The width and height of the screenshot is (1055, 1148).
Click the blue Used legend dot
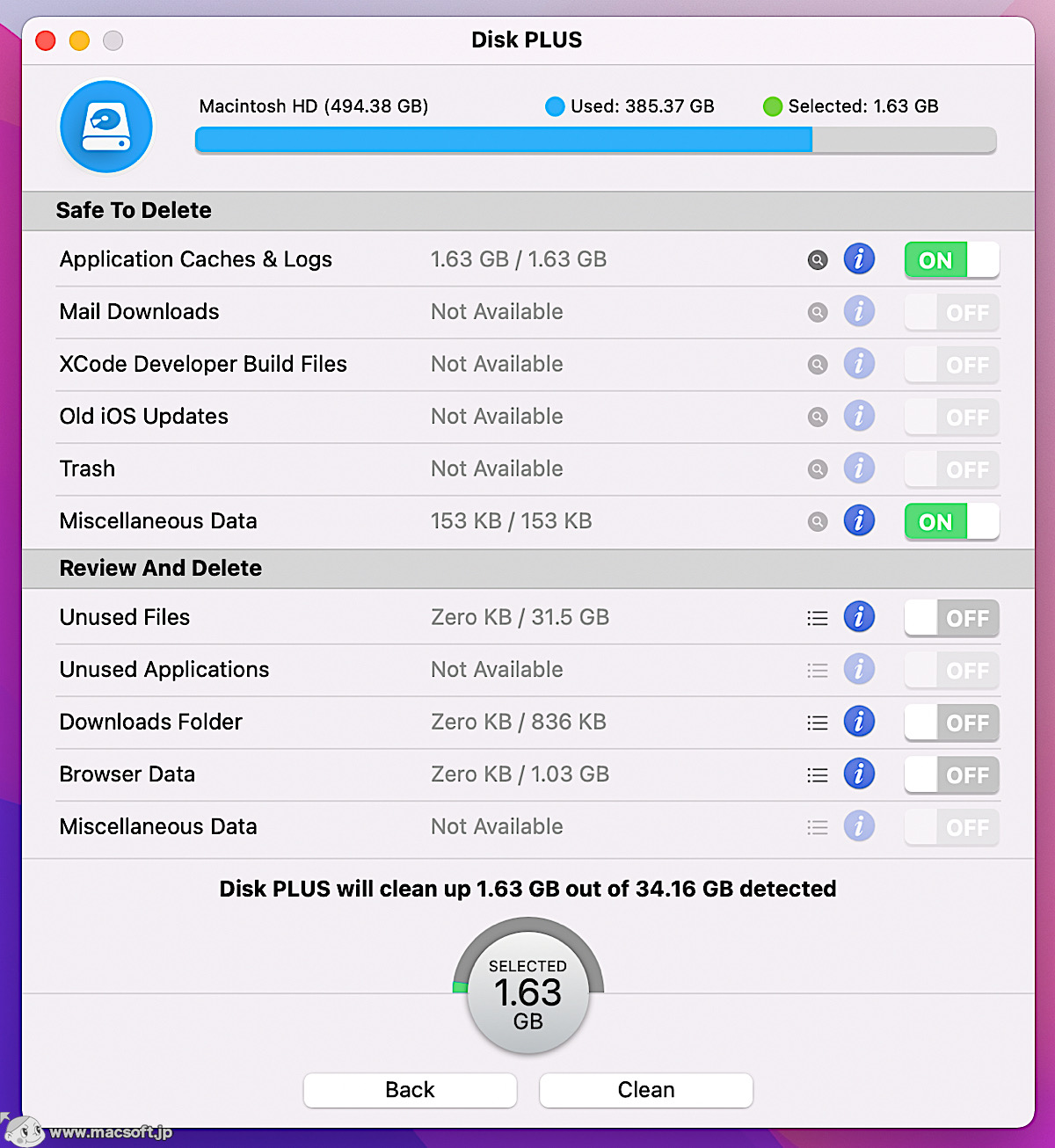coord(555,106)
